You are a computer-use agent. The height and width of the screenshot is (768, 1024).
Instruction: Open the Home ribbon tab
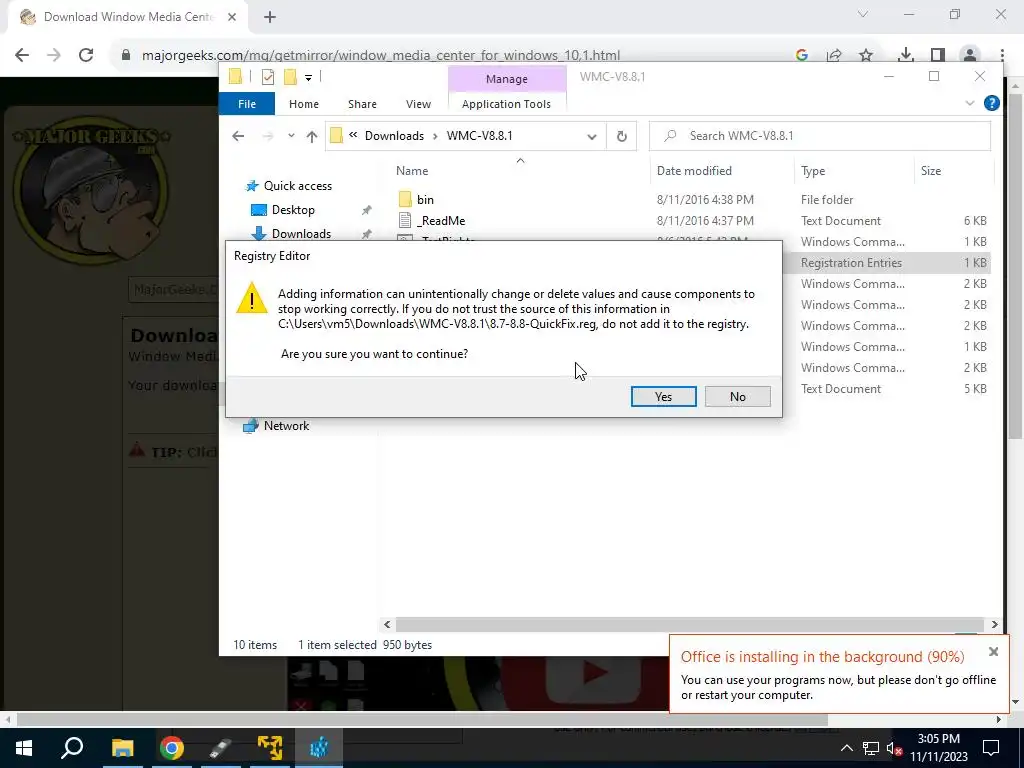[x=304, y=104]
